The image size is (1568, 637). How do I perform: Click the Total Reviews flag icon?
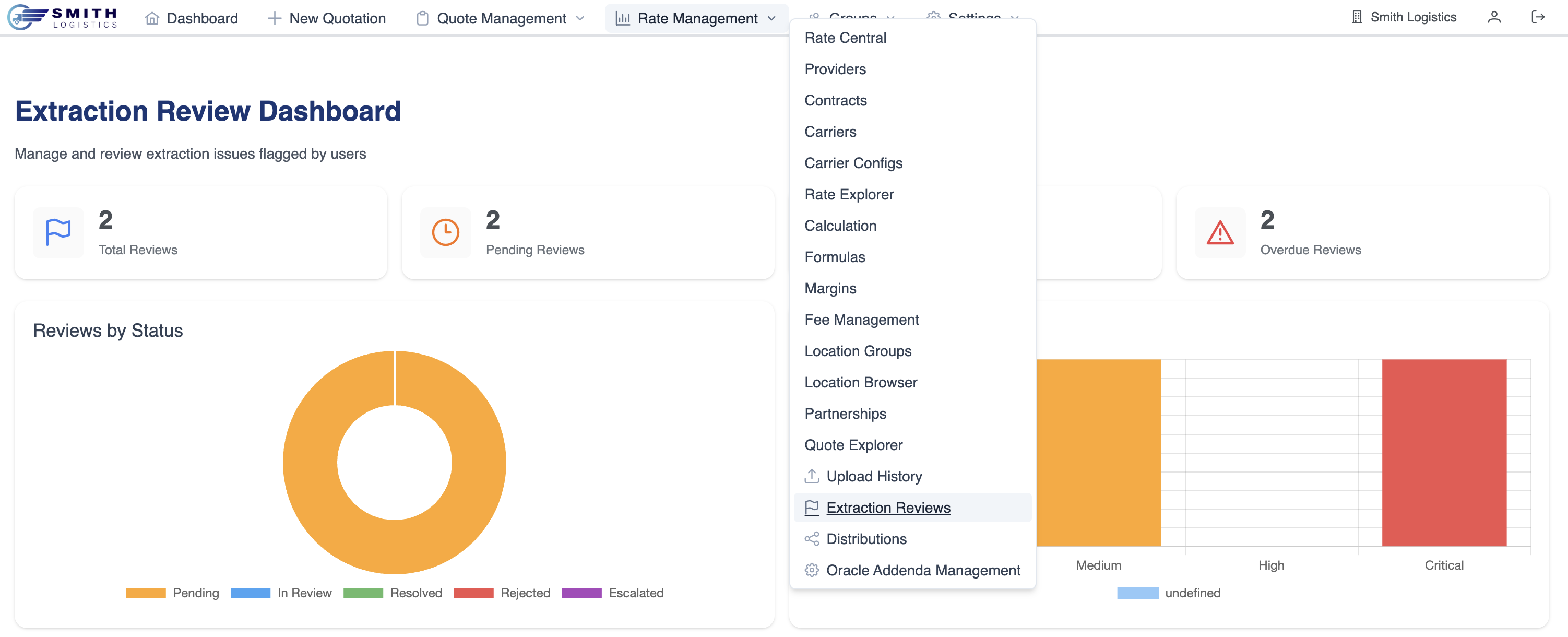[58, 233]
